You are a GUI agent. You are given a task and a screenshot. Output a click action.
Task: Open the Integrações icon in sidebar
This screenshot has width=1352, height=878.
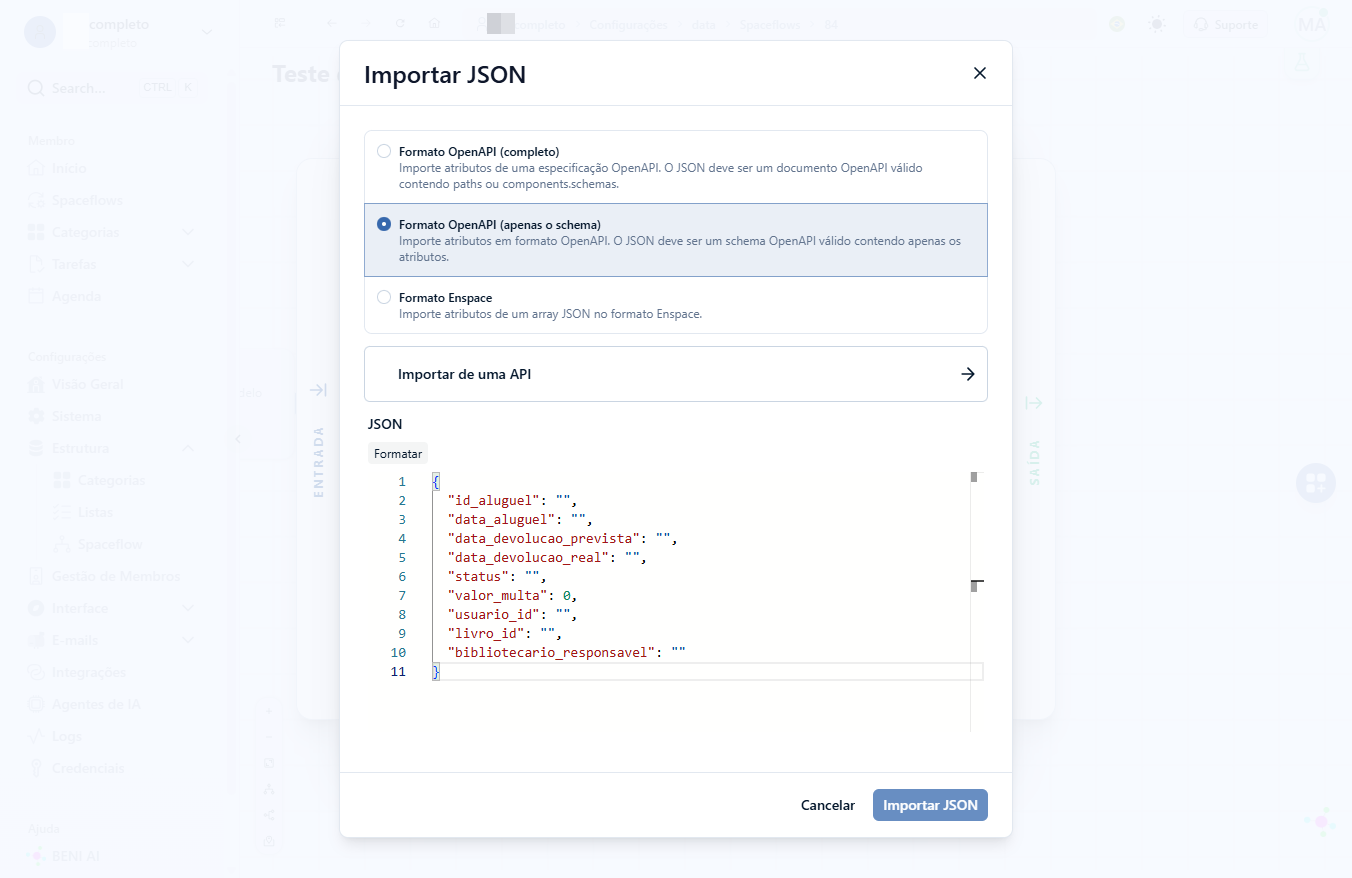(36, 672)
